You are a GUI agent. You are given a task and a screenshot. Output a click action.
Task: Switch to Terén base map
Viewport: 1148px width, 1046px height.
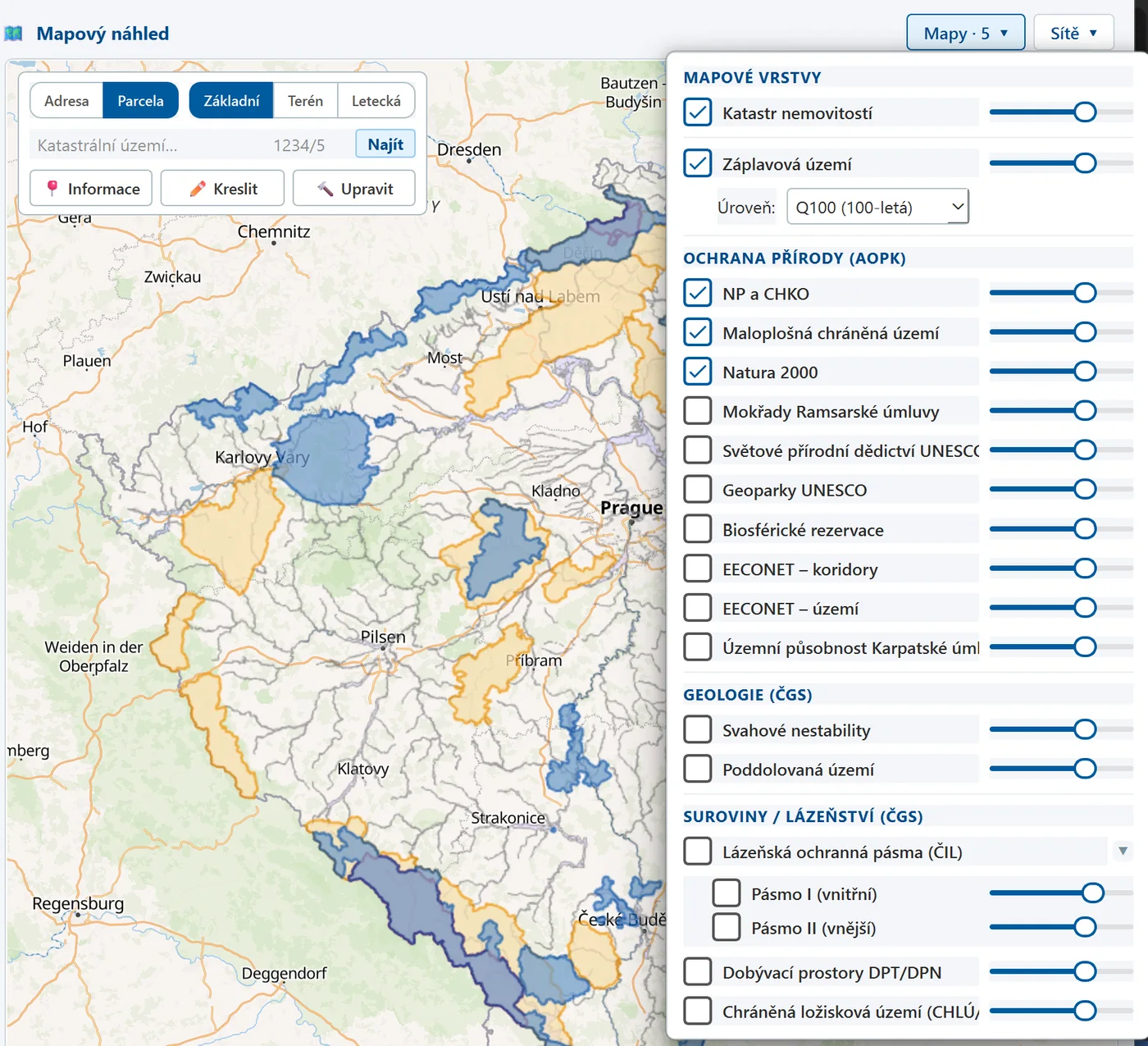(305, 101)
